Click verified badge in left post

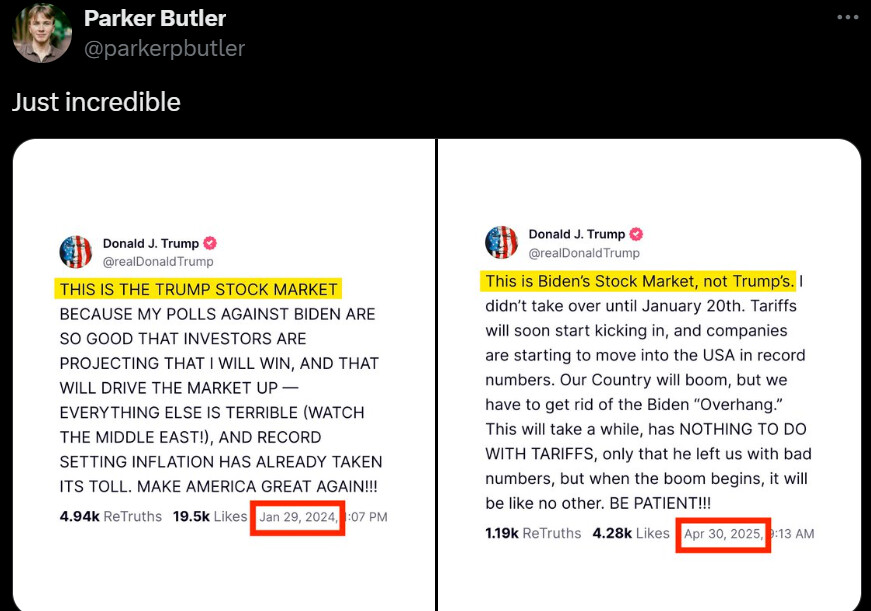(x=210, y=243)
